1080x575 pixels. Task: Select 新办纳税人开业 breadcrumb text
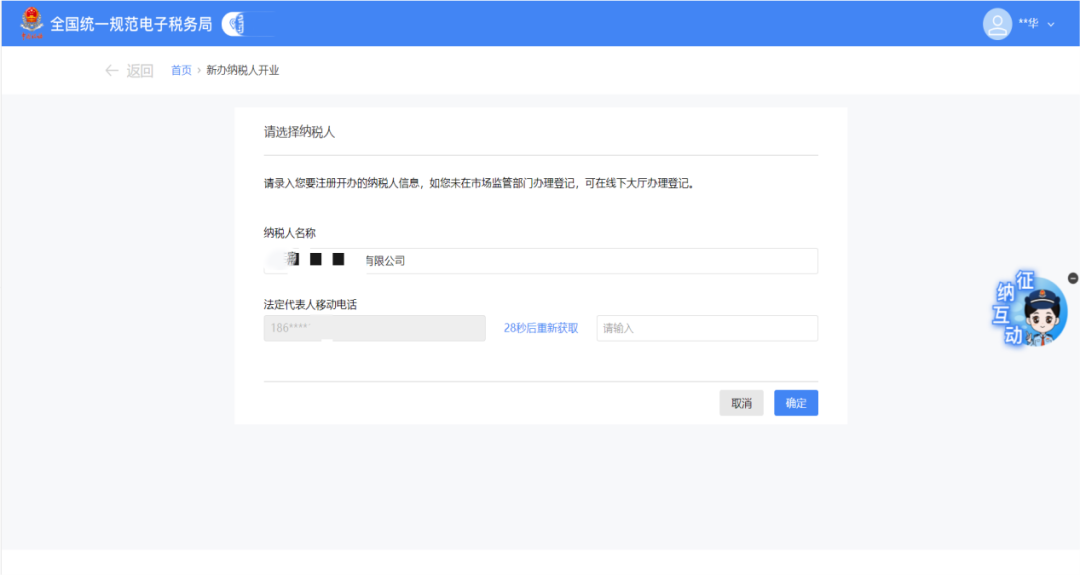point(242,70)
